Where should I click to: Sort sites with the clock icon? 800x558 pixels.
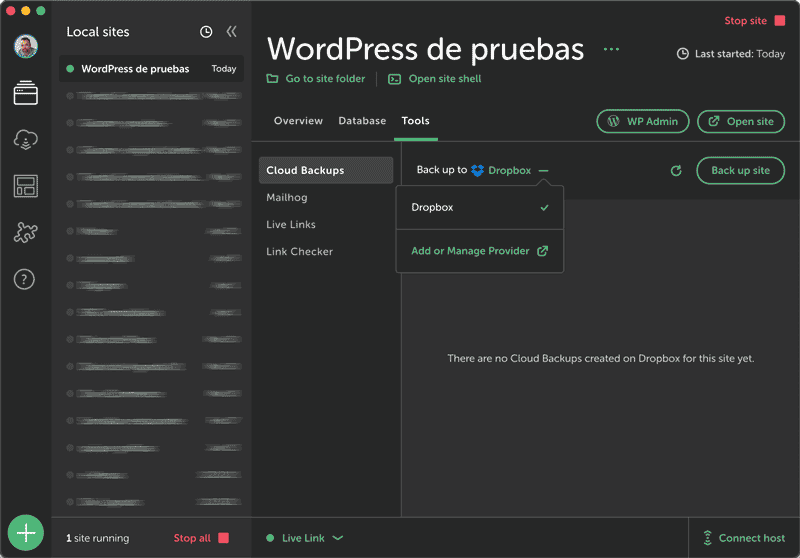(206, 32)
